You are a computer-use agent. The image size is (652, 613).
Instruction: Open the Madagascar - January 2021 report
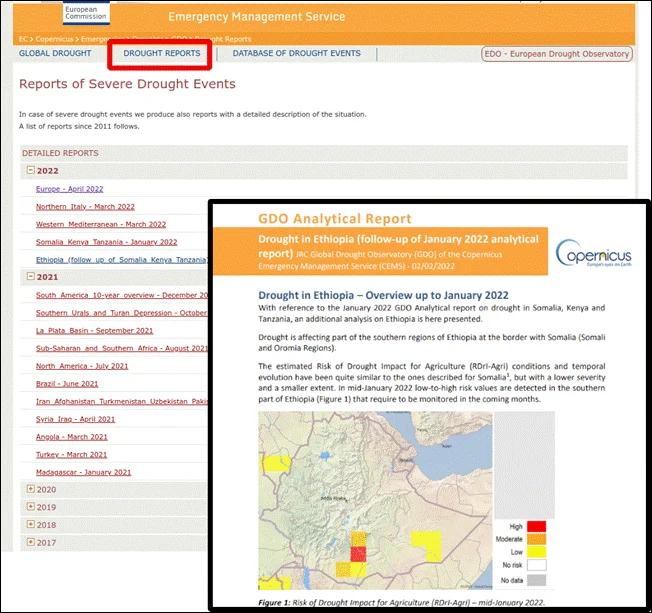(x=83, y=472)
